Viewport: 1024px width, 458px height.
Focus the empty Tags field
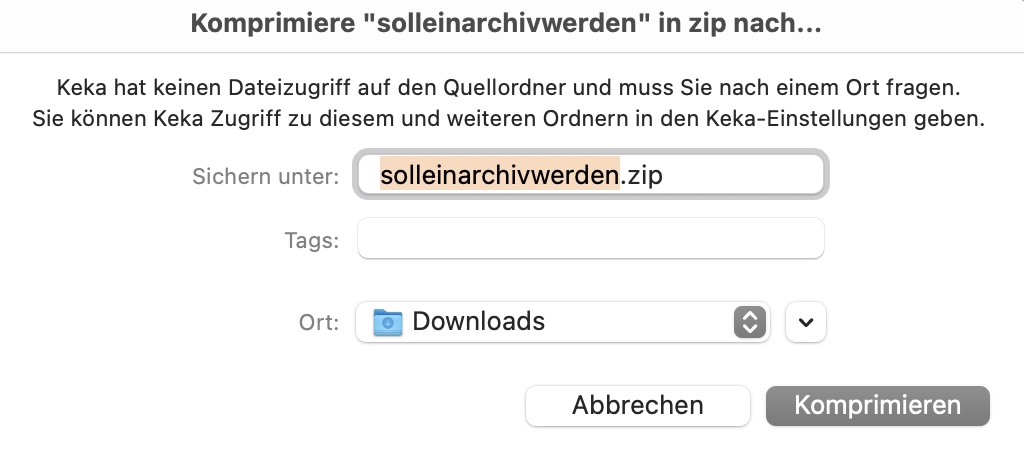[591, 238]
